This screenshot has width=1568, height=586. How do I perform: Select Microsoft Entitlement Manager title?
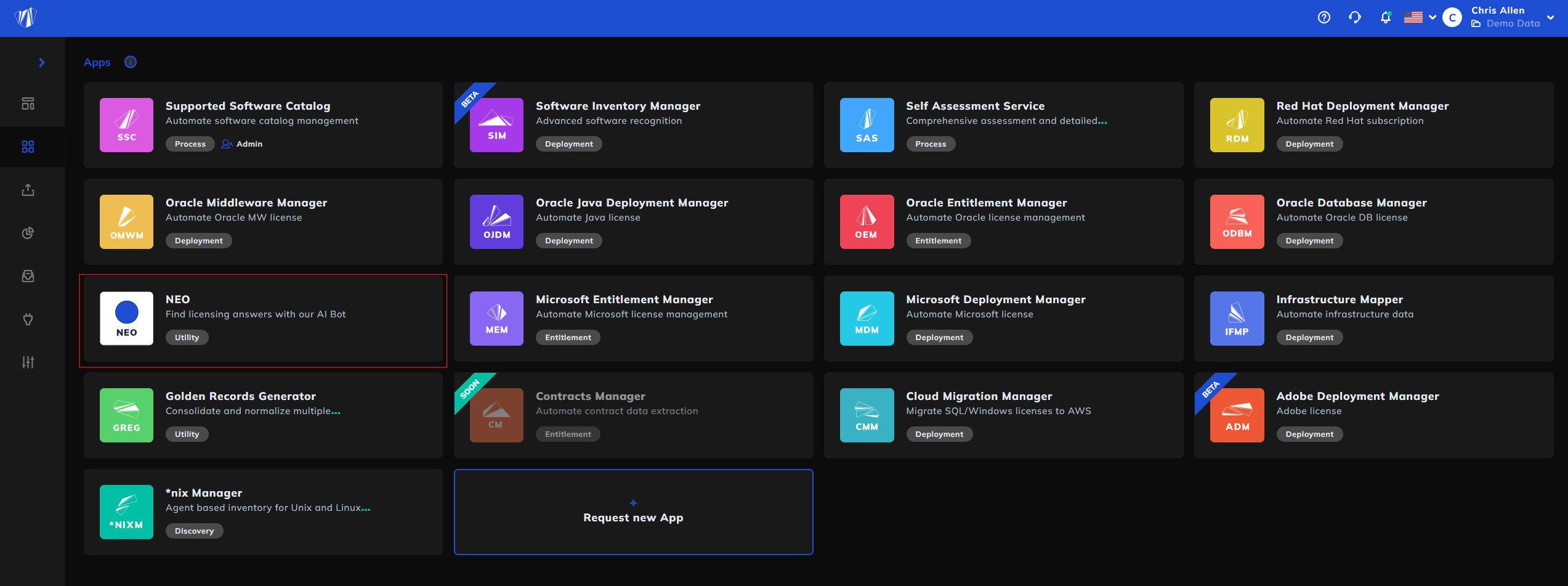624,299
